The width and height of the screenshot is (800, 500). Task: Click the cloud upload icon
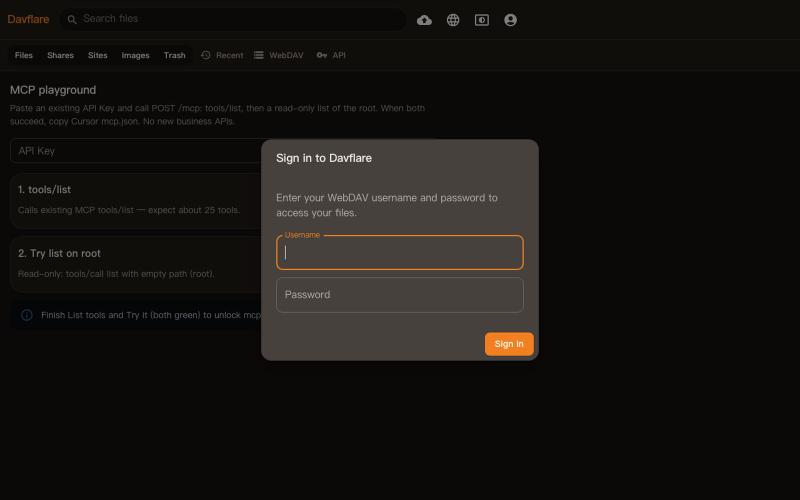424,20
